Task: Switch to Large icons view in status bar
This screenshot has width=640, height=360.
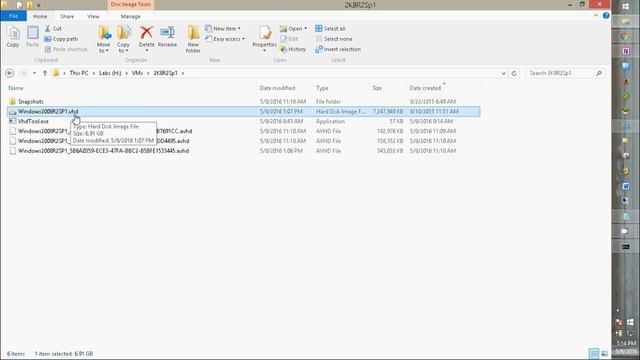Action: pyautogui.click(x=604, y=353)
